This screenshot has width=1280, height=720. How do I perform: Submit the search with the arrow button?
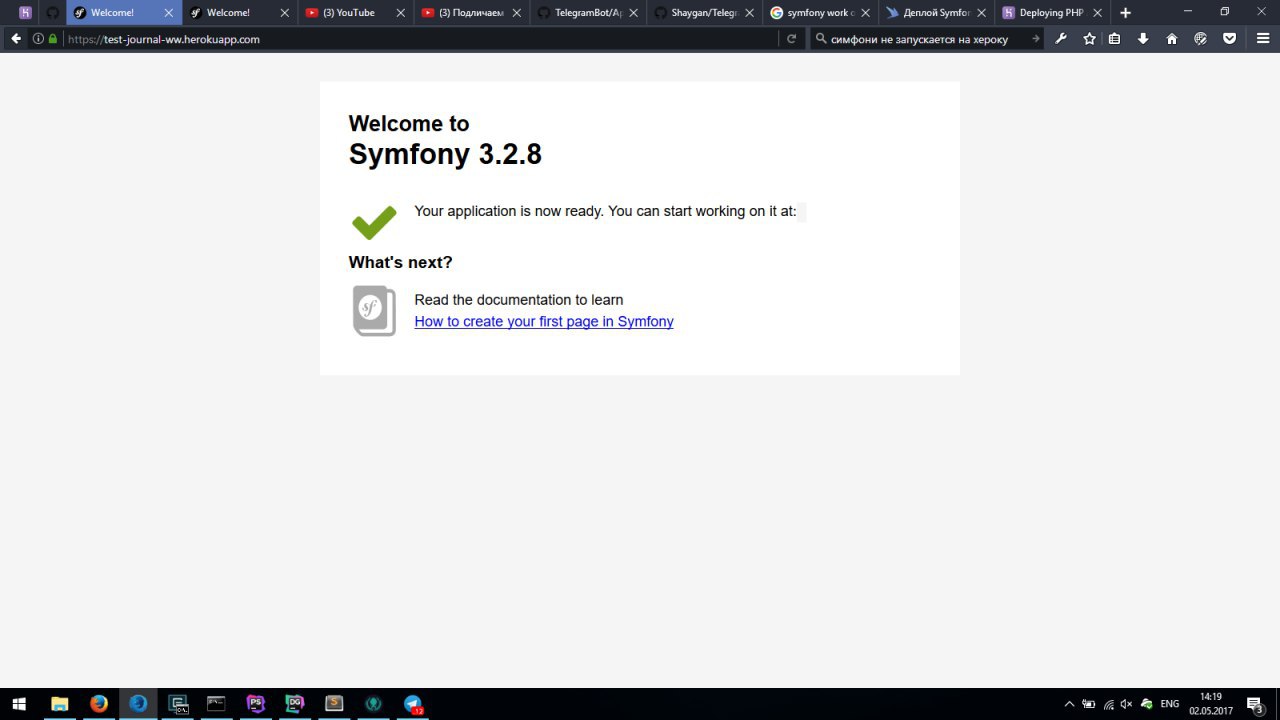(x=1035, y=39)
